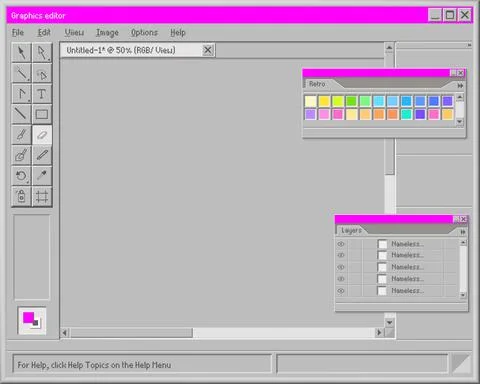Viewport: 480px width, 384px height.
Task: Select the Layers panel tab
Action: pyautogui.click(x=351, y=230)
